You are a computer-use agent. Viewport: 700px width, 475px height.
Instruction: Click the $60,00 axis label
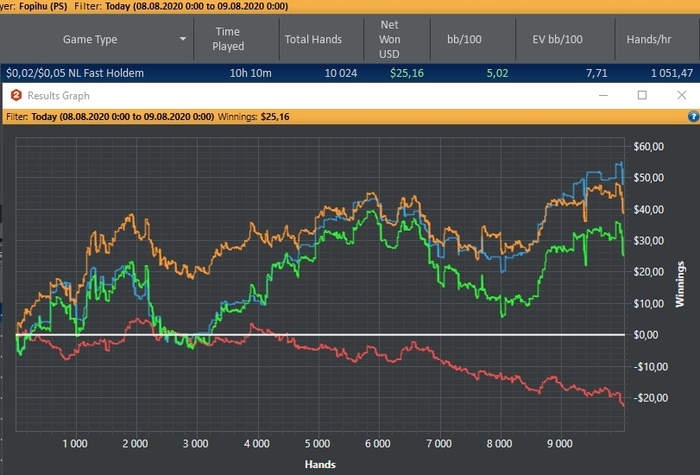[x=649, y=146]
